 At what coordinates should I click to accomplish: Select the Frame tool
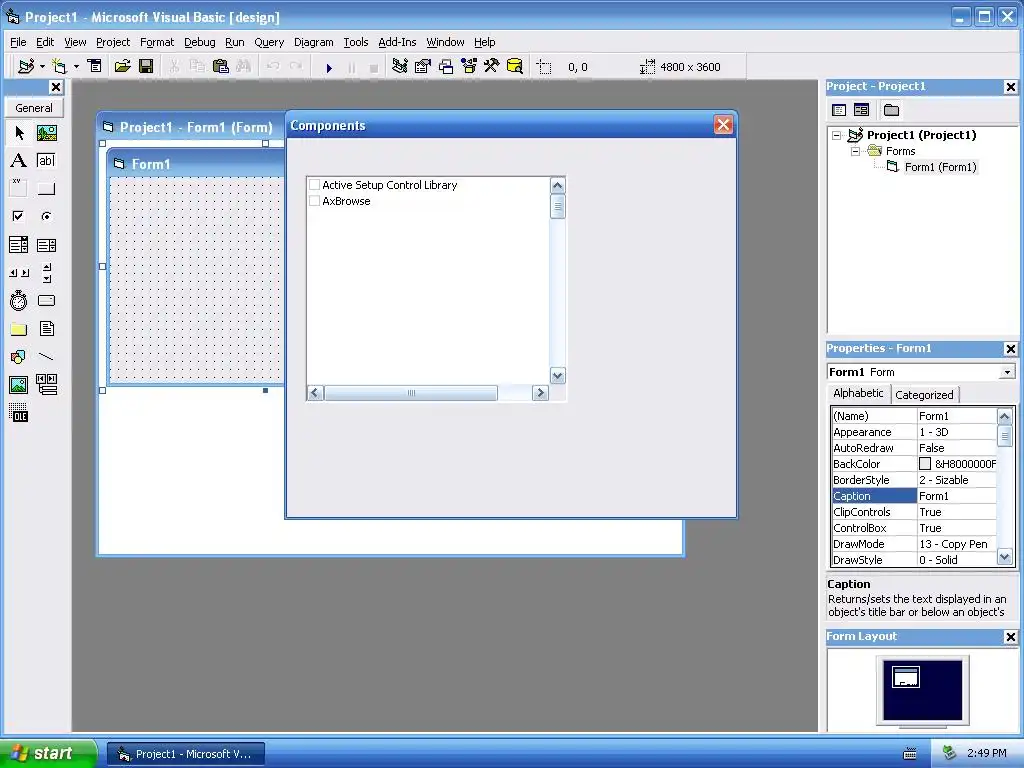(x=19, y=188)
